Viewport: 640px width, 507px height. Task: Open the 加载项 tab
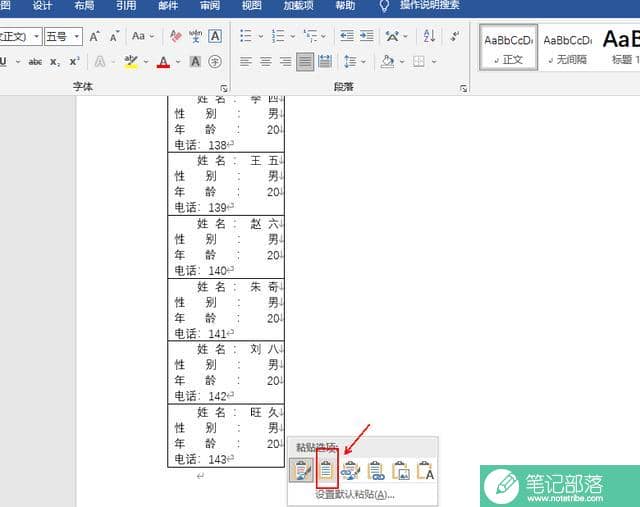click(298, 6)
